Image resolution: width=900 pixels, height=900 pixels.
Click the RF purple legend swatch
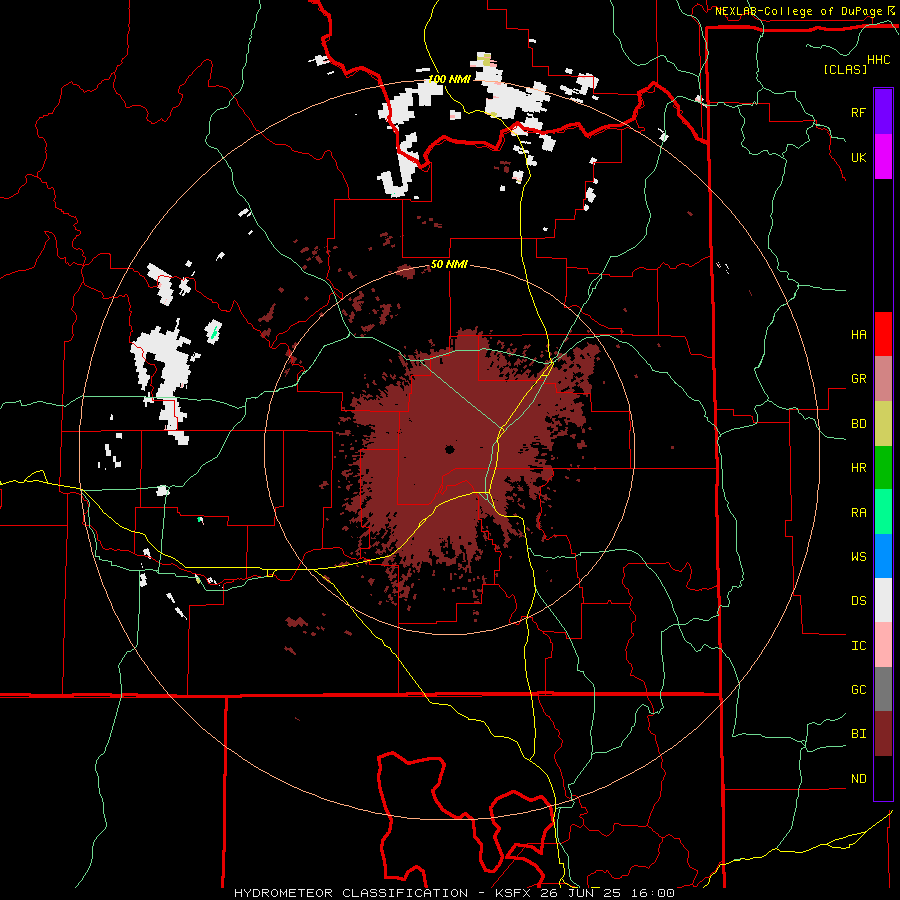[x=883, y=112]
